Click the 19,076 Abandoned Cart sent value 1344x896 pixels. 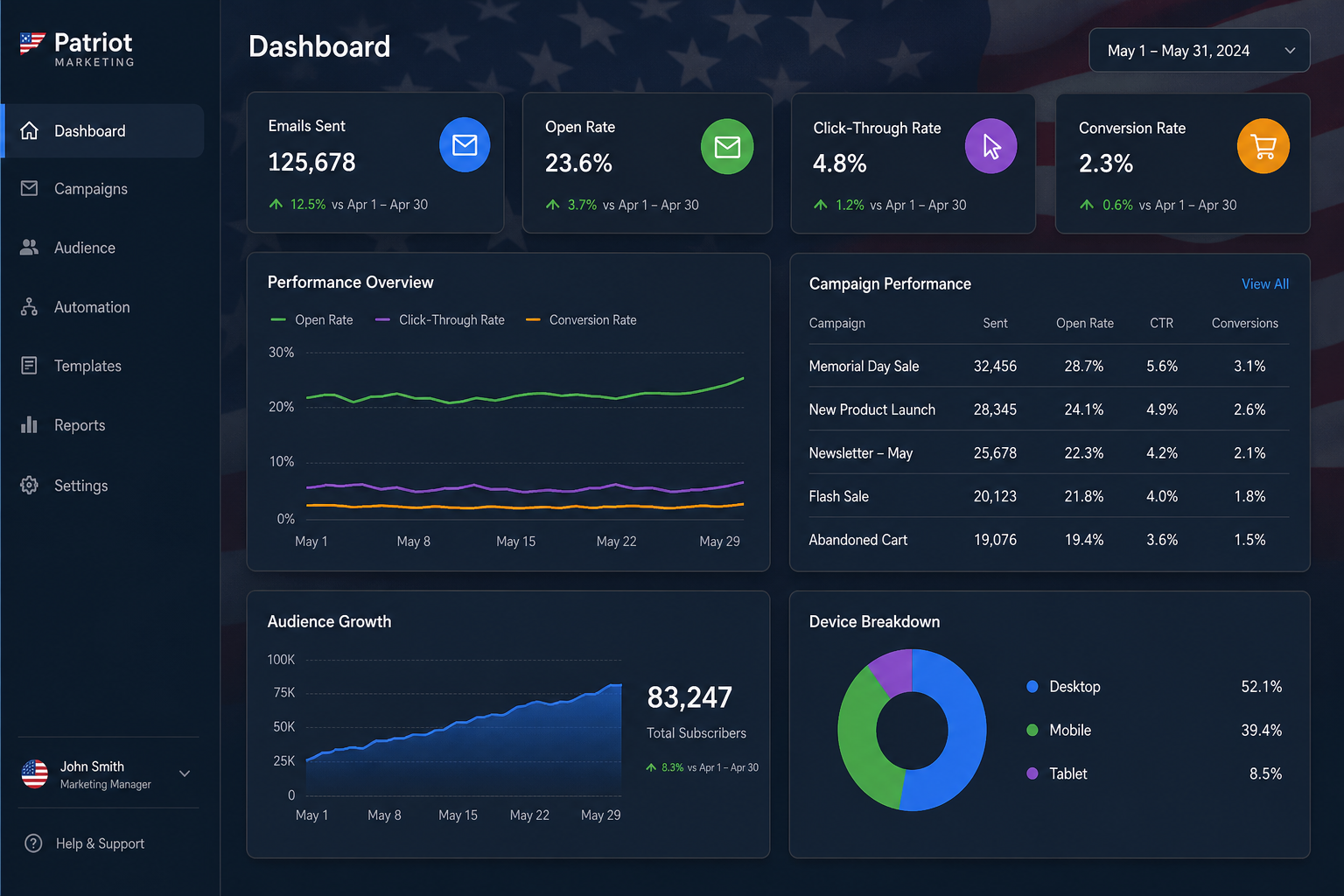[995, 540]
